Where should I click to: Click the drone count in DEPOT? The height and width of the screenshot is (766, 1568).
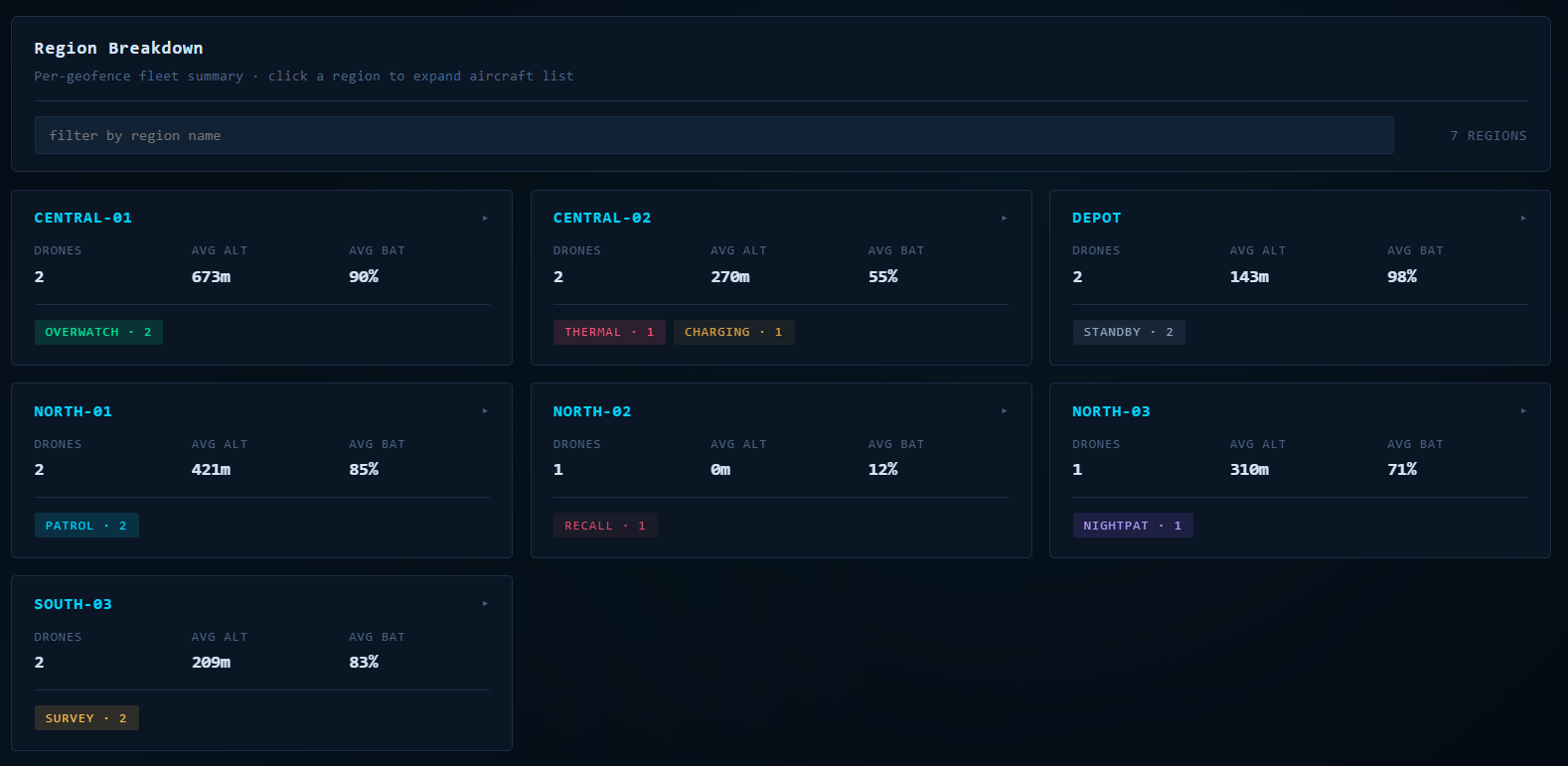[1077, 276]
